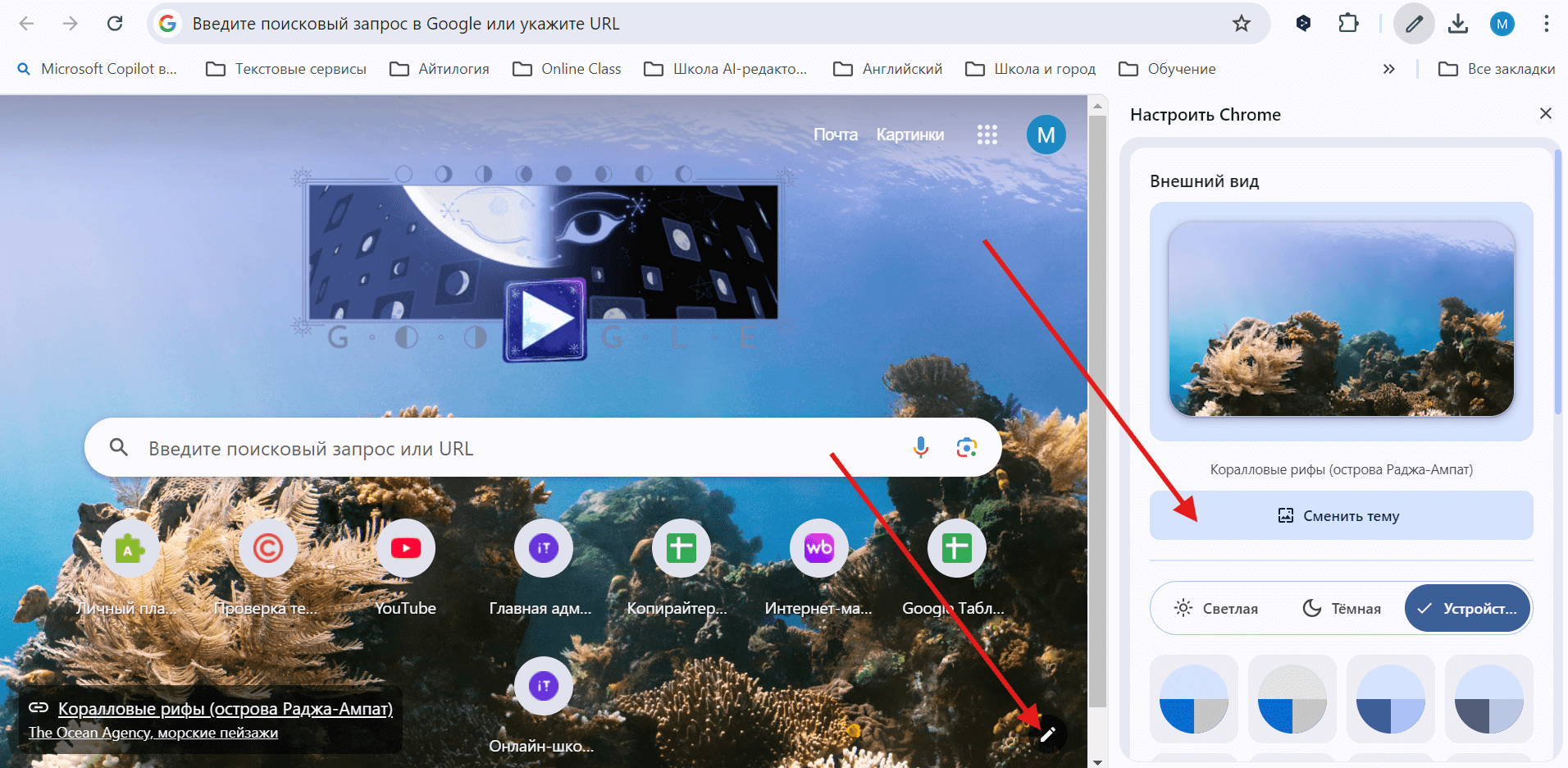Click the pencil customize button on page

click(1047, 734)
